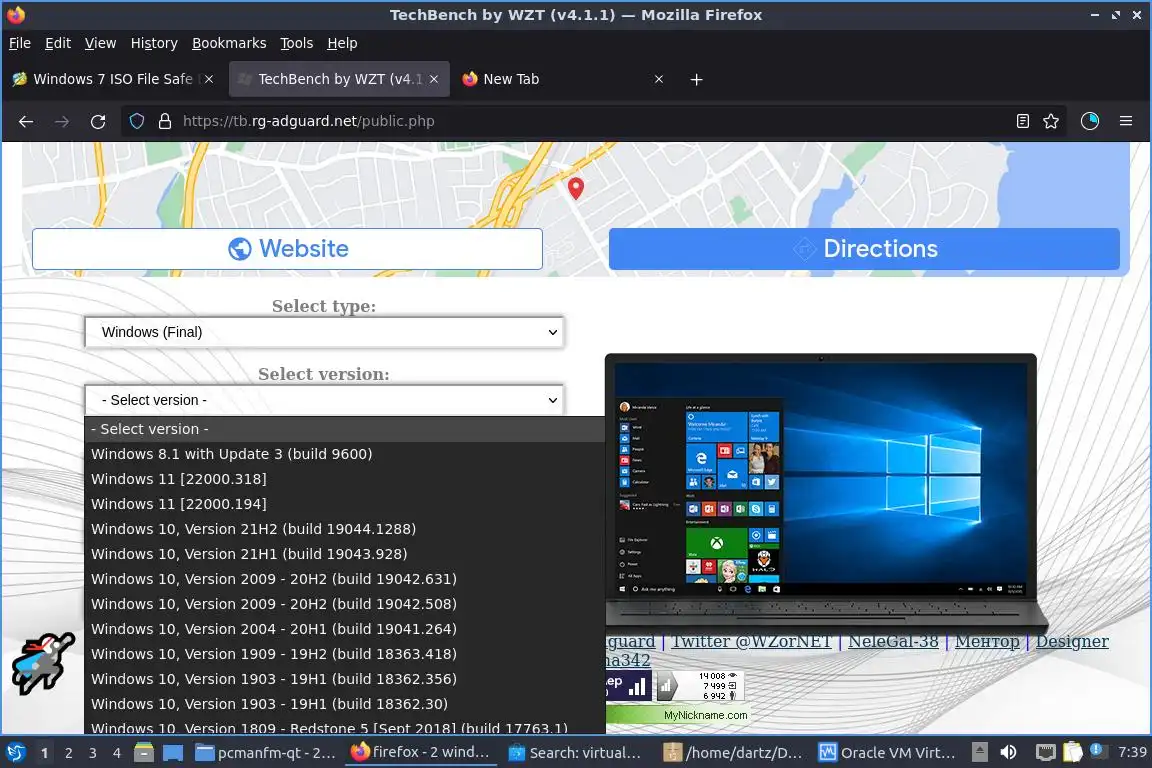Select Windows 10 Version 1909 build 18363.418
Screen dimensions: 1152x768
click(345, 654)
